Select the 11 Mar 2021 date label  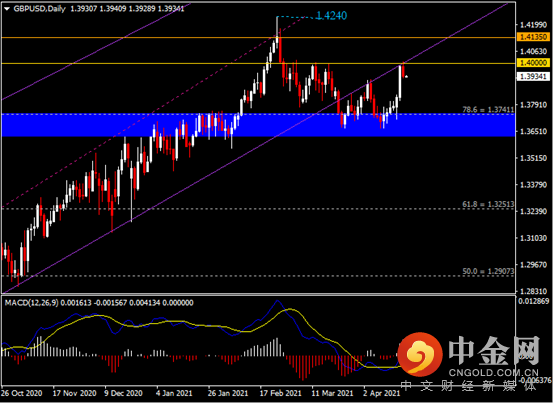point(332,393)
